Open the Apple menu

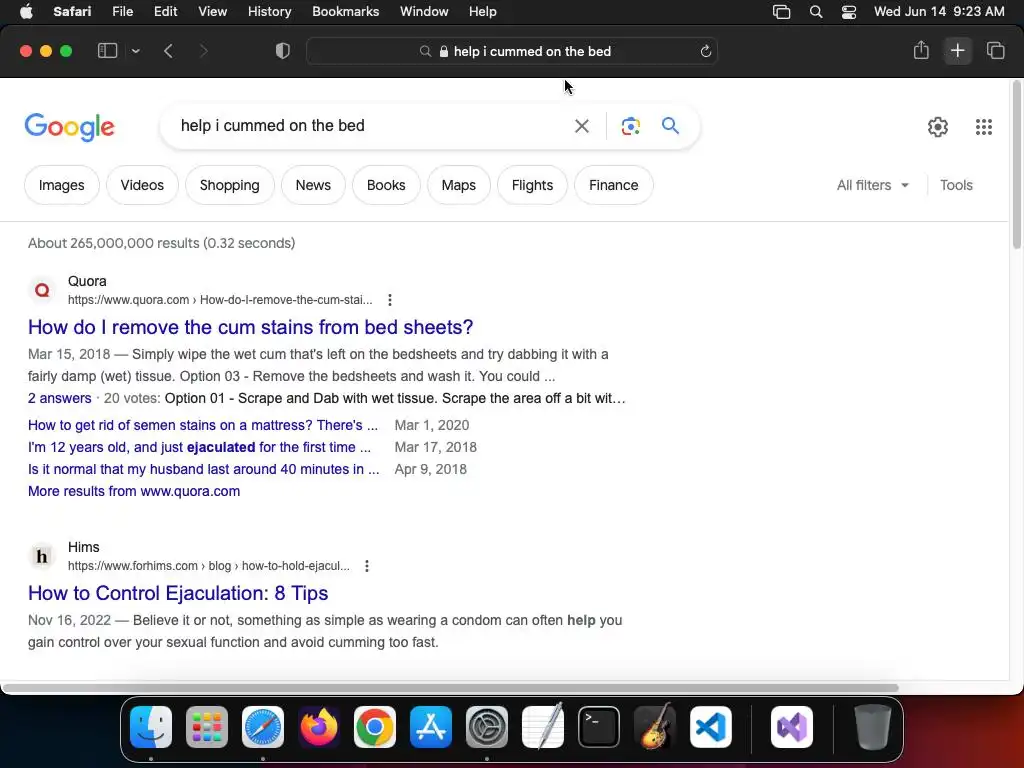(26, 12)
